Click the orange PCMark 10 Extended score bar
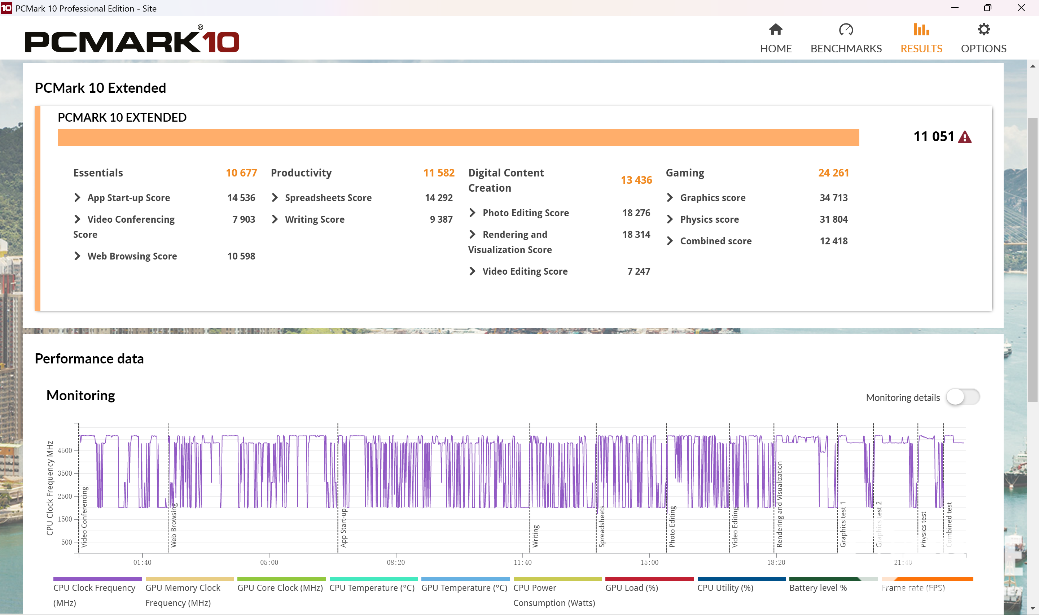 [458, 137]
